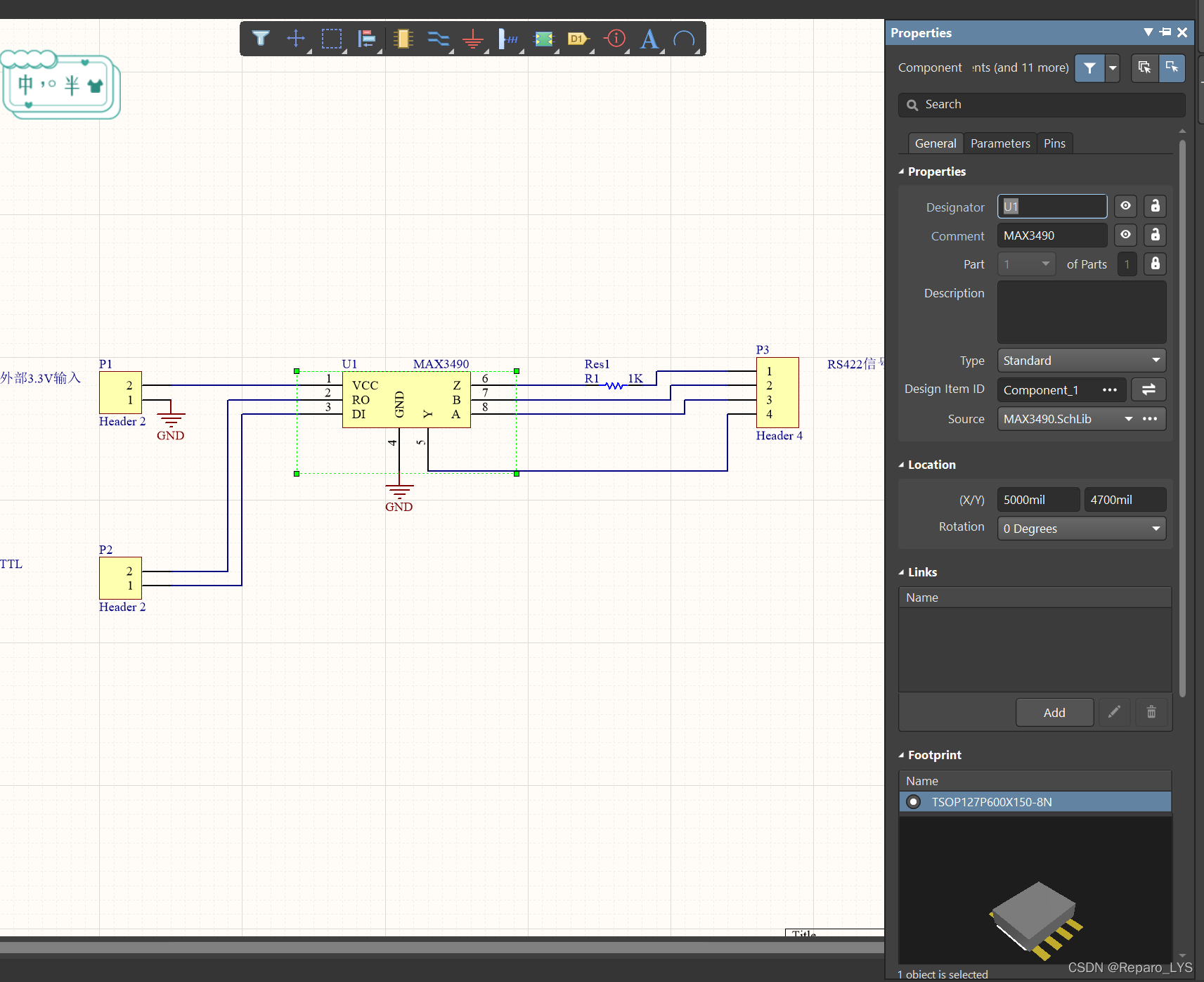Screen dimensions: 1204x982
Task: Click the Place Net Label D1 icon
Action: (x=578, y=39)
